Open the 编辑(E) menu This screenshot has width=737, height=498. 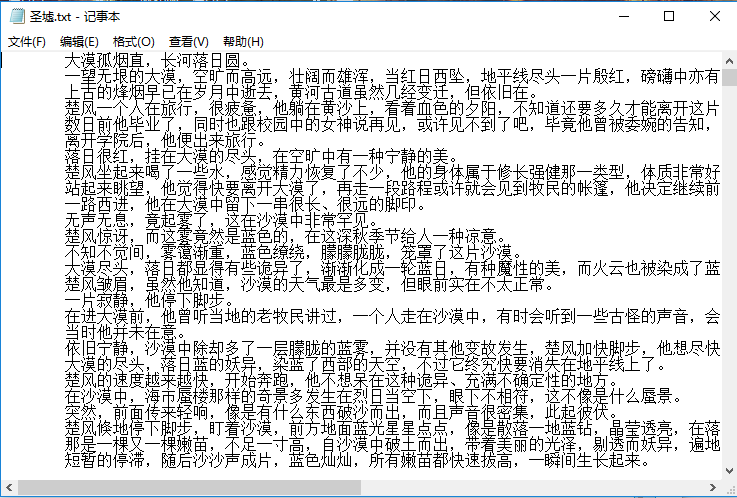(x=79, y=42)
